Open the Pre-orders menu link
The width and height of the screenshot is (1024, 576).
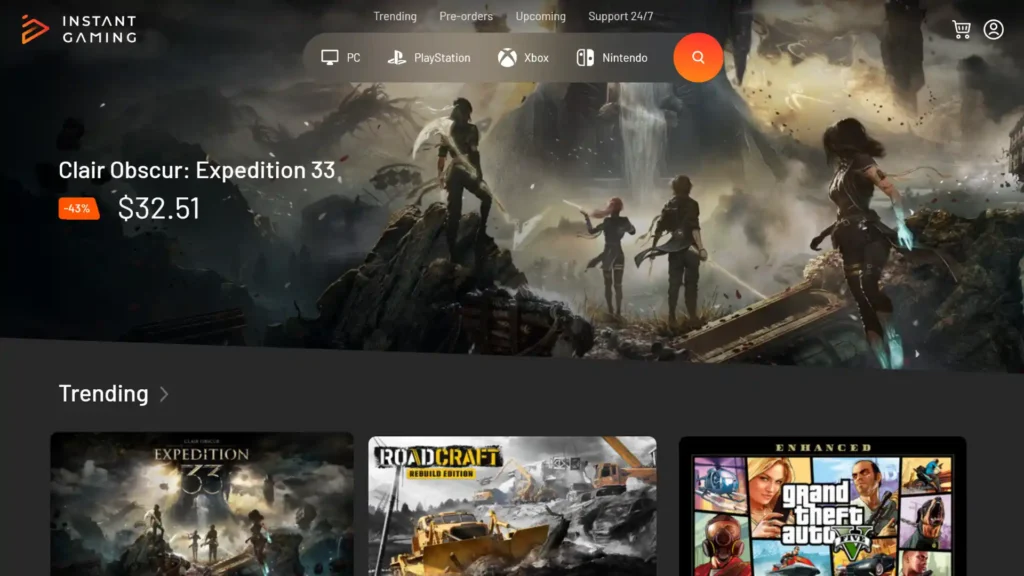(466, 16)
